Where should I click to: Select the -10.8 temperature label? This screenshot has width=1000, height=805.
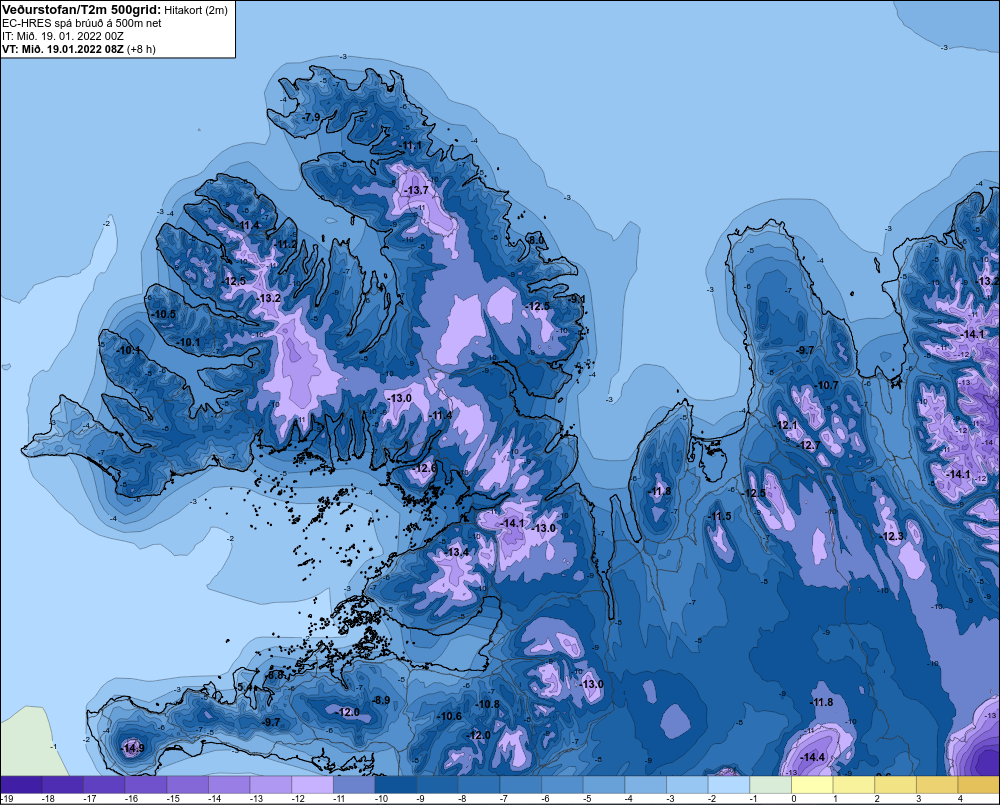(x=488, y=704)
